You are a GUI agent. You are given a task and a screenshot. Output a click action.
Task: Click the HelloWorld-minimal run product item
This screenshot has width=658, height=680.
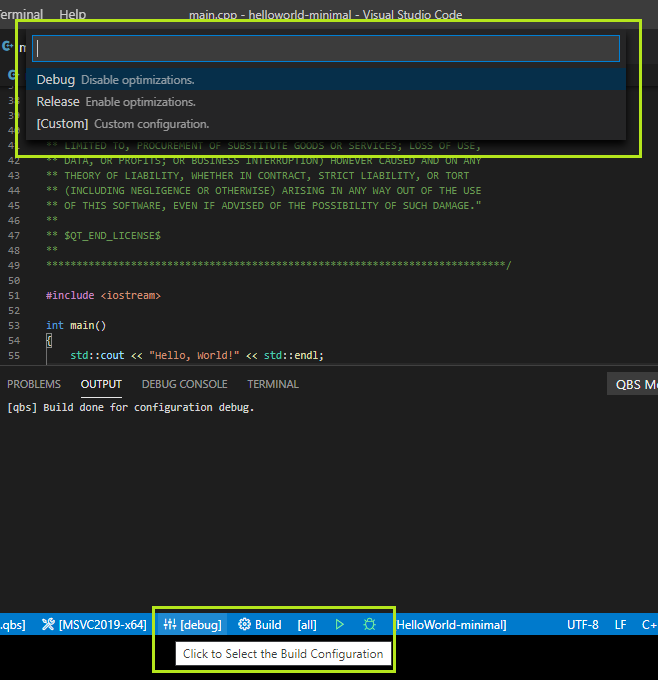(x=452, y=625)
